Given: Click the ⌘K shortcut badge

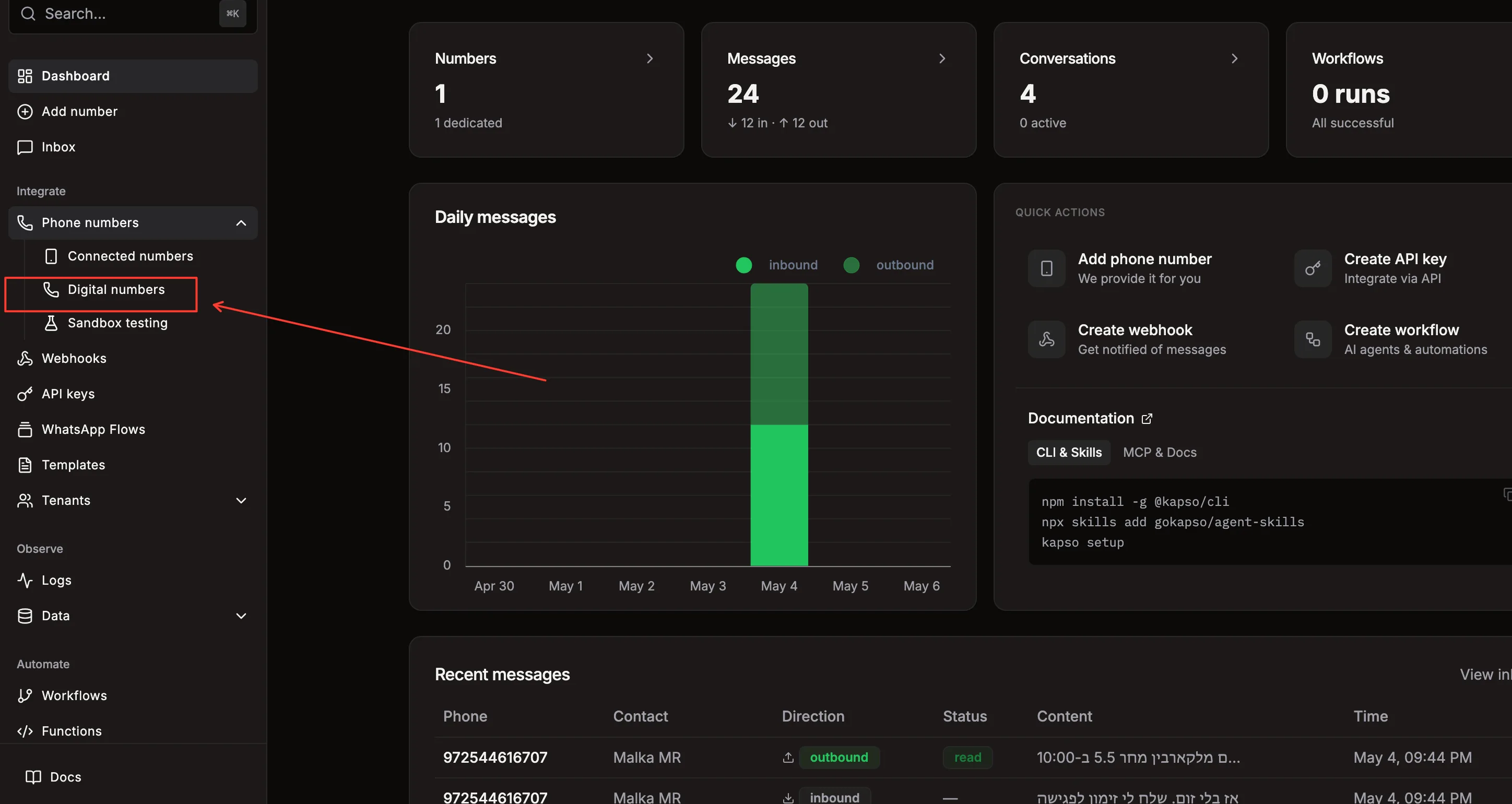Looking at the screenshot, I should [x=232, y=14].
